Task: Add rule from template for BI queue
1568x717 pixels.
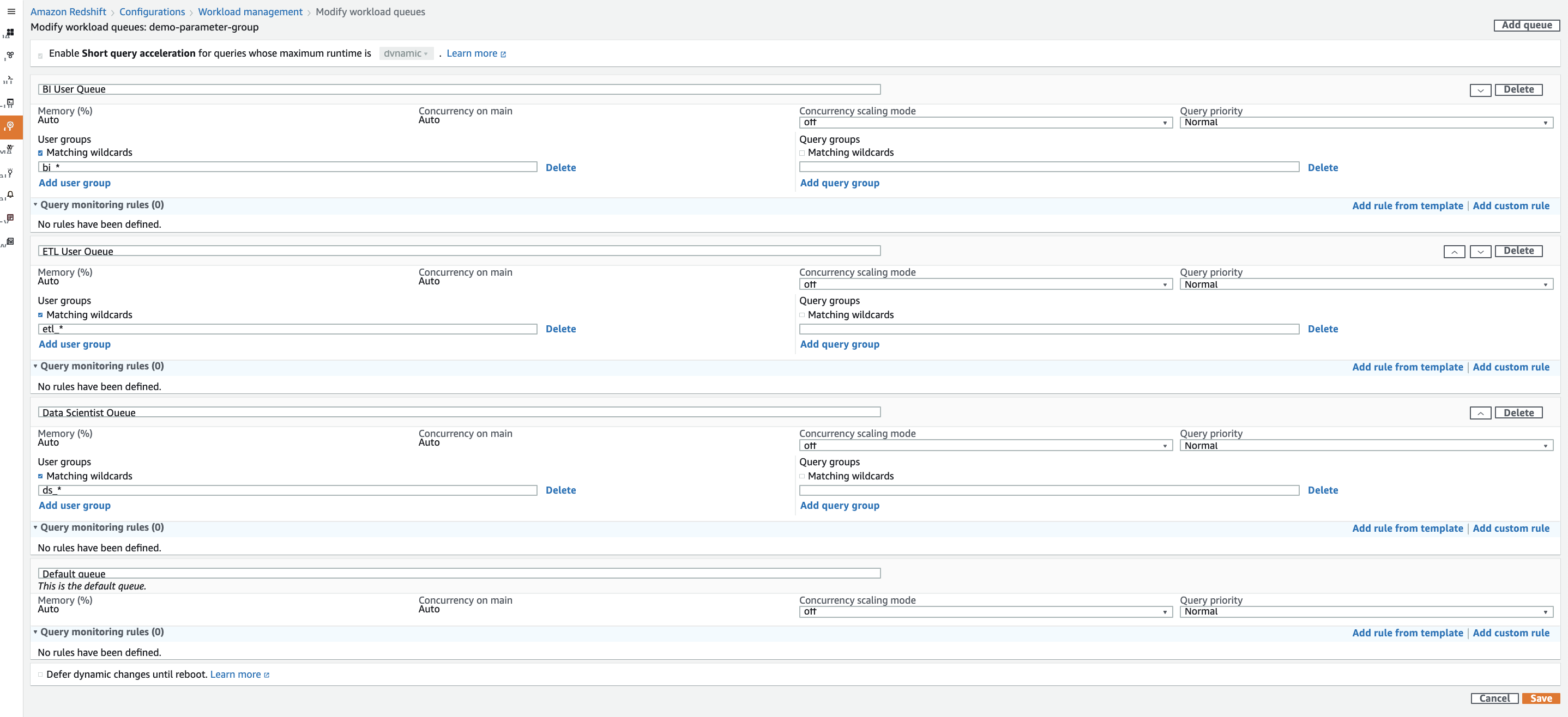Action: point(1407,205)
